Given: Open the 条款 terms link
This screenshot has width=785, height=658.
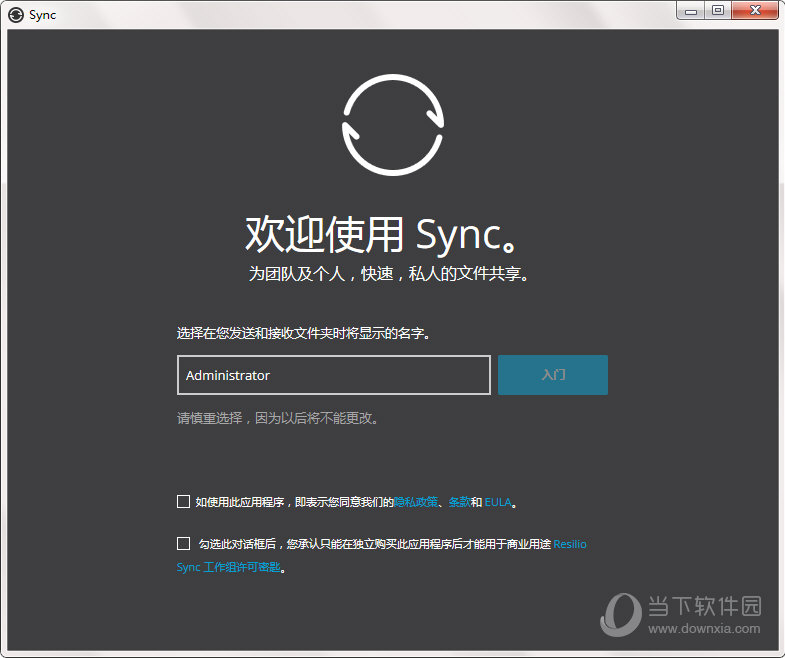Looking at the screenshot, I should pyautogui.click(x=459, y=502).
